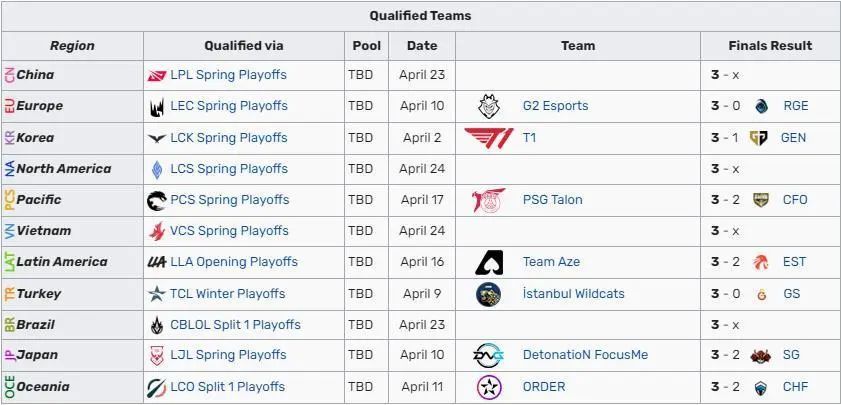The height and width of the screenshot is (405, 841).
Task: Click the PSG Talon team logo
Action: [489, 200]
